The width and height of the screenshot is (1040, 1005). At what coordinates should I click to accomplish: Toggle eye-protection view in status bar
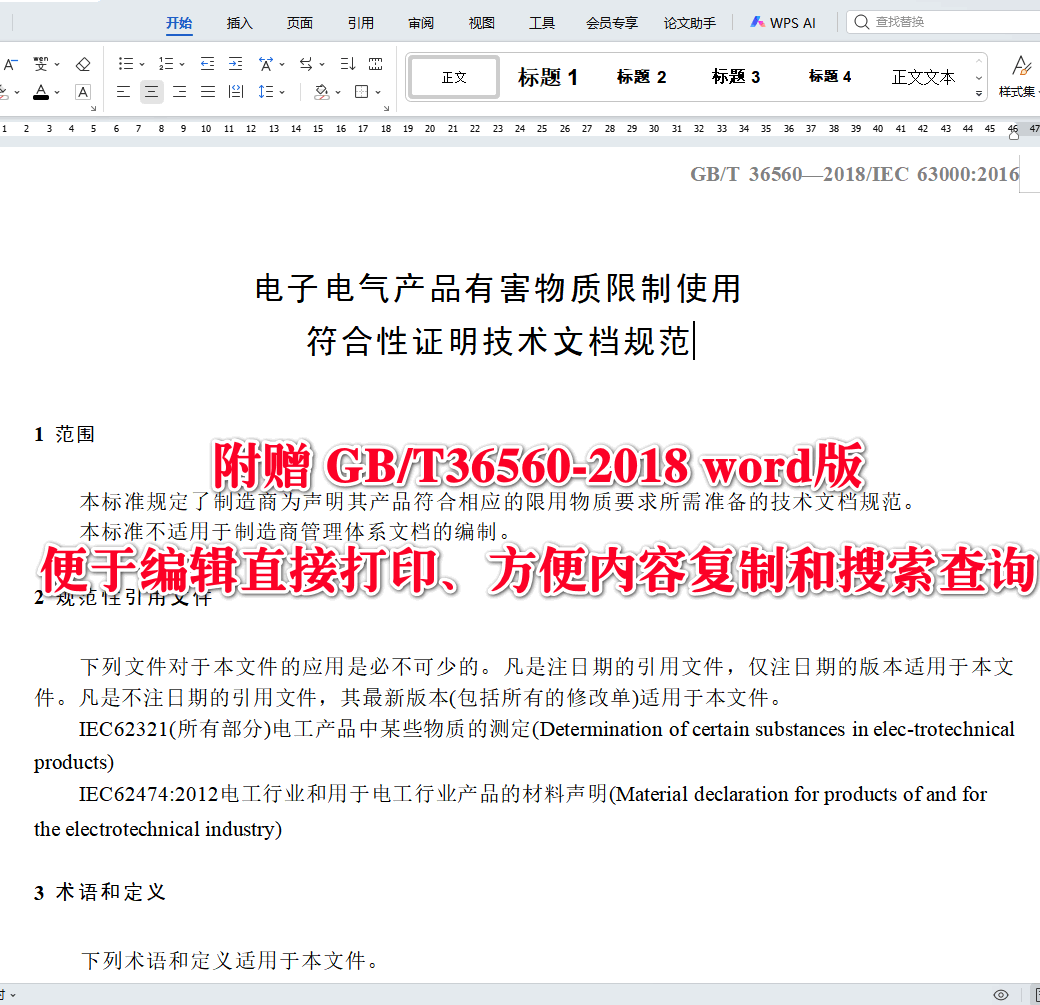click(x=1001, y=995)
